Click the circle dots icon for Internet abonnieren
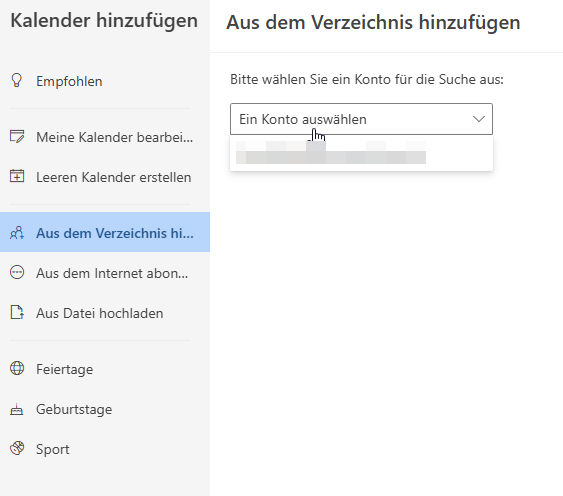Screen dimensions: 563x496 pyautogui.click(x=17, y=273)
